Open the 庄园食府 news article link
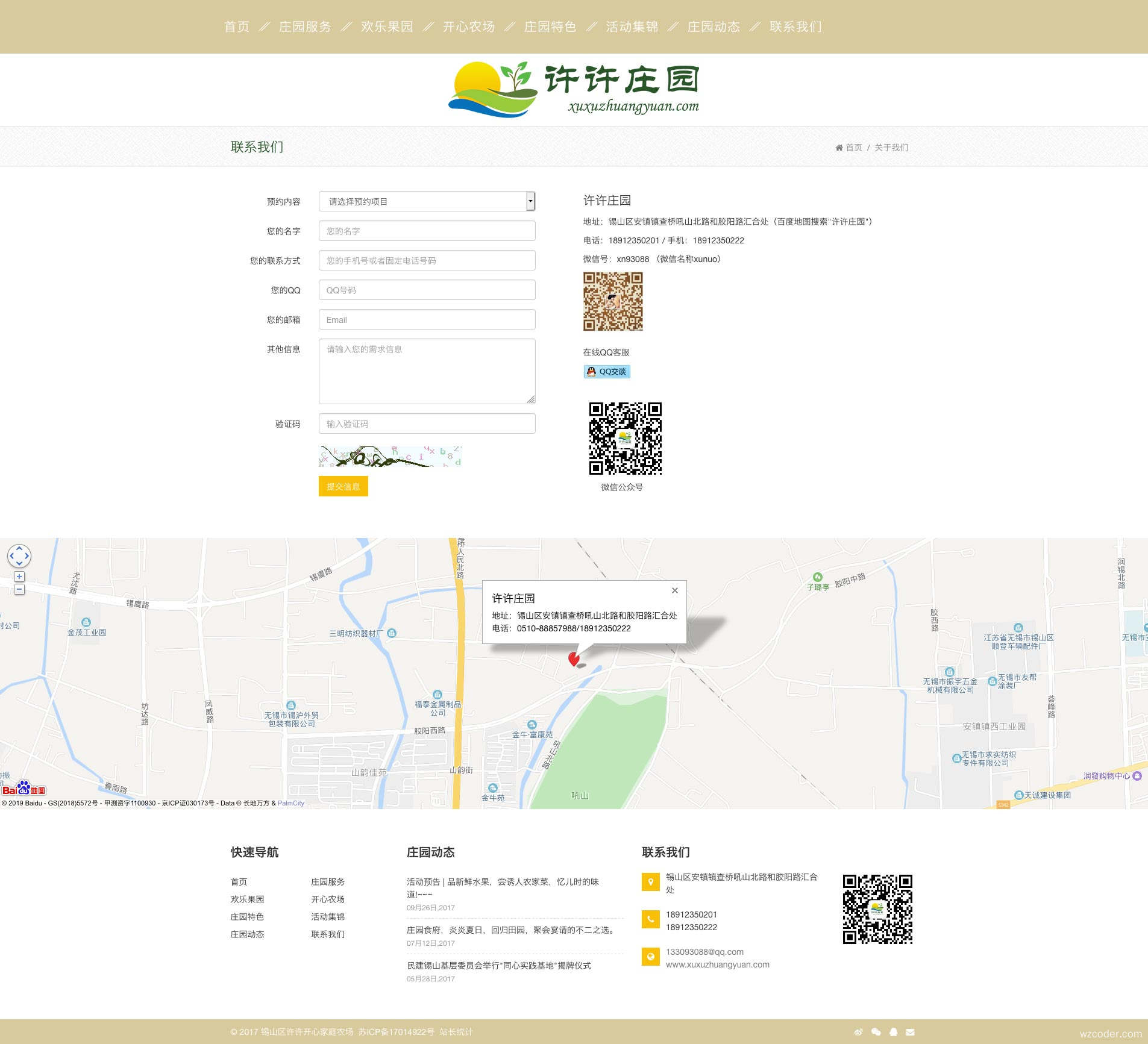This screenshot has height=1044, width=1148. click(x=511, y=930)
